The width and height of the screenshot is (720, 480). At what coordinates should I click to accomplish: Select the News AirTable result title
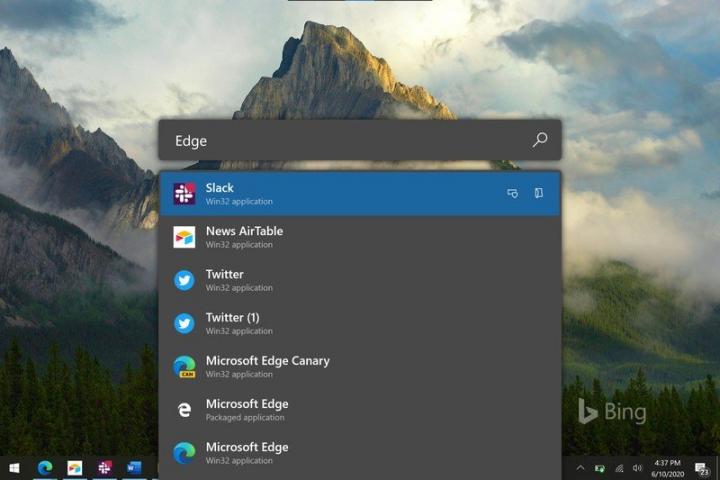pyautogui.click(x=244, y=231)
